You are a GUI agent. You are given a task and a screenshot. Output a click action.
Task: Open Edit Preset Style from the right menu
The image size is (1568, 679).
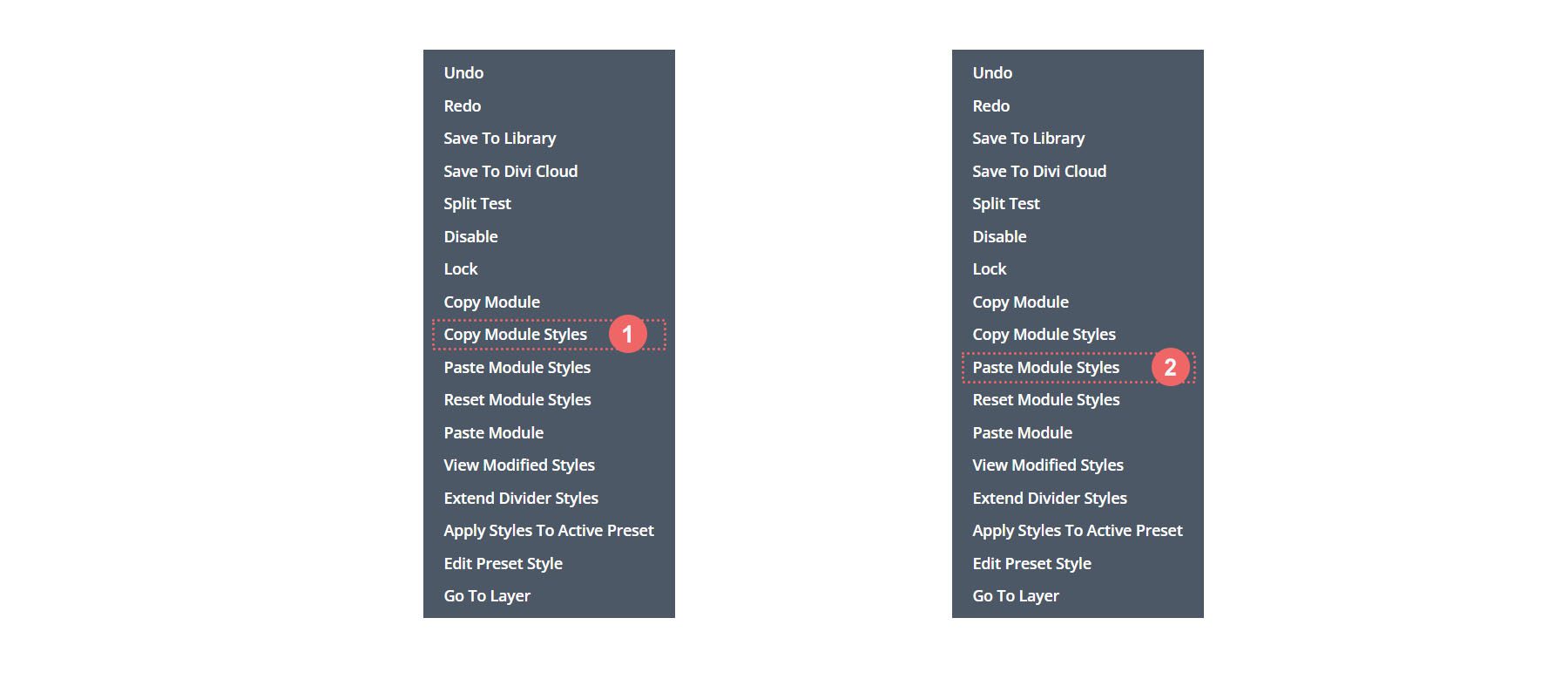coord(1032,563)
